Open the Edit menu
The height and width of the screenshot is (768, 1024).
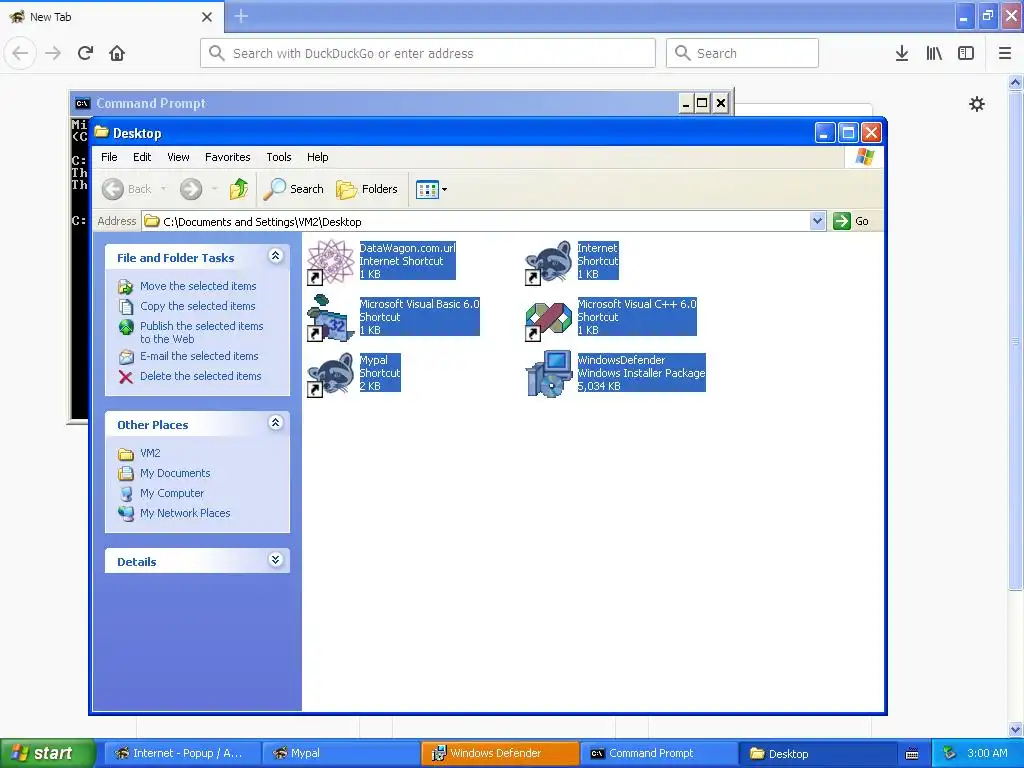pos(142,157)
